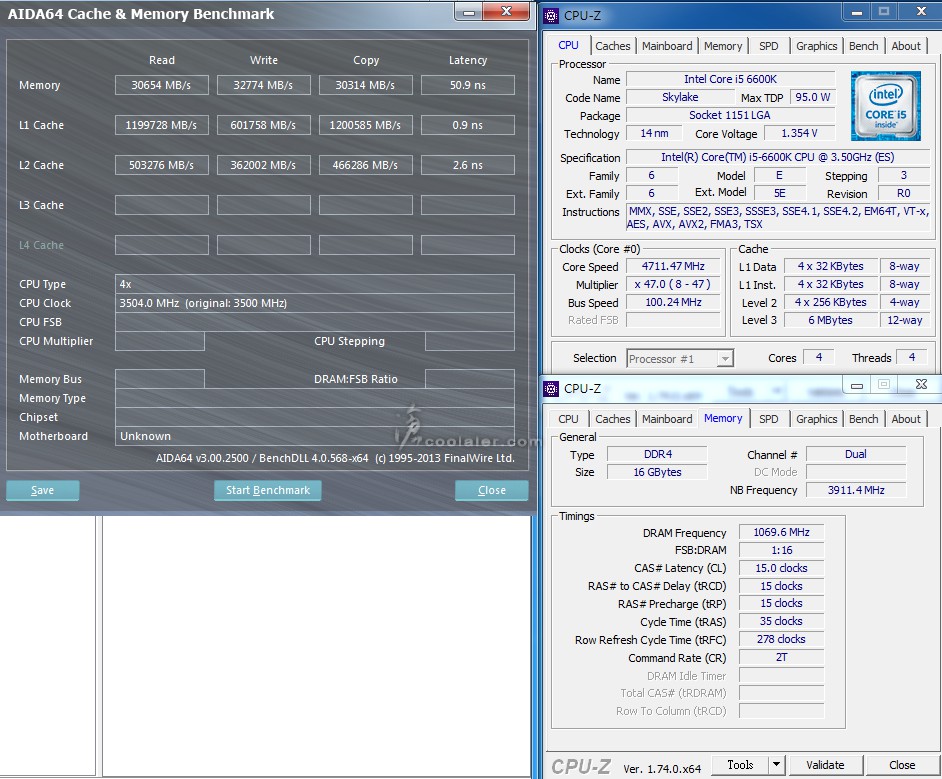Open Mainboard tab in lower CPU-Z window
The width and height of the screenshot is (942, 779).
(x=666, y=419)
